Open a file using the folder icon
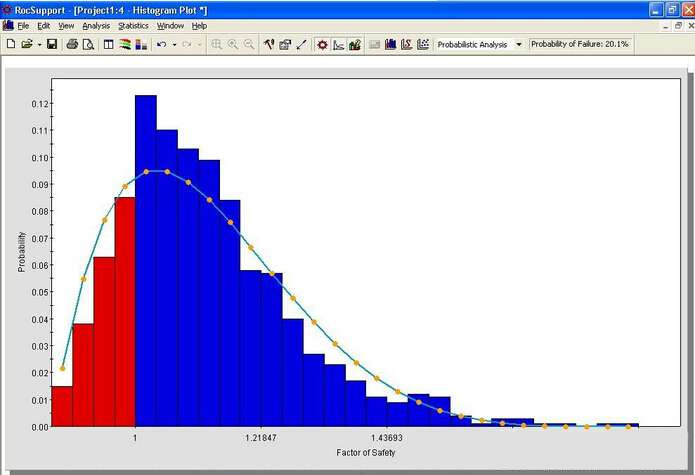Image resolution: width=695 pixels, height=475 pixels. point(27,44)
